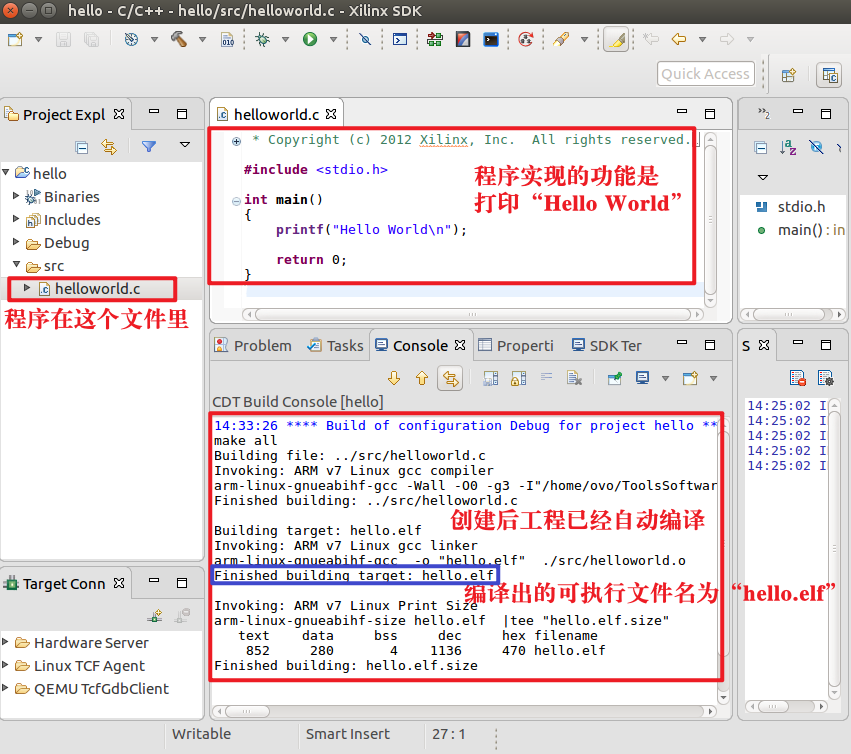Screen dimensions: 851x754
Task: Expand the Hardware Server connection node
Action: pyautogui.click(x=8, y=643)
